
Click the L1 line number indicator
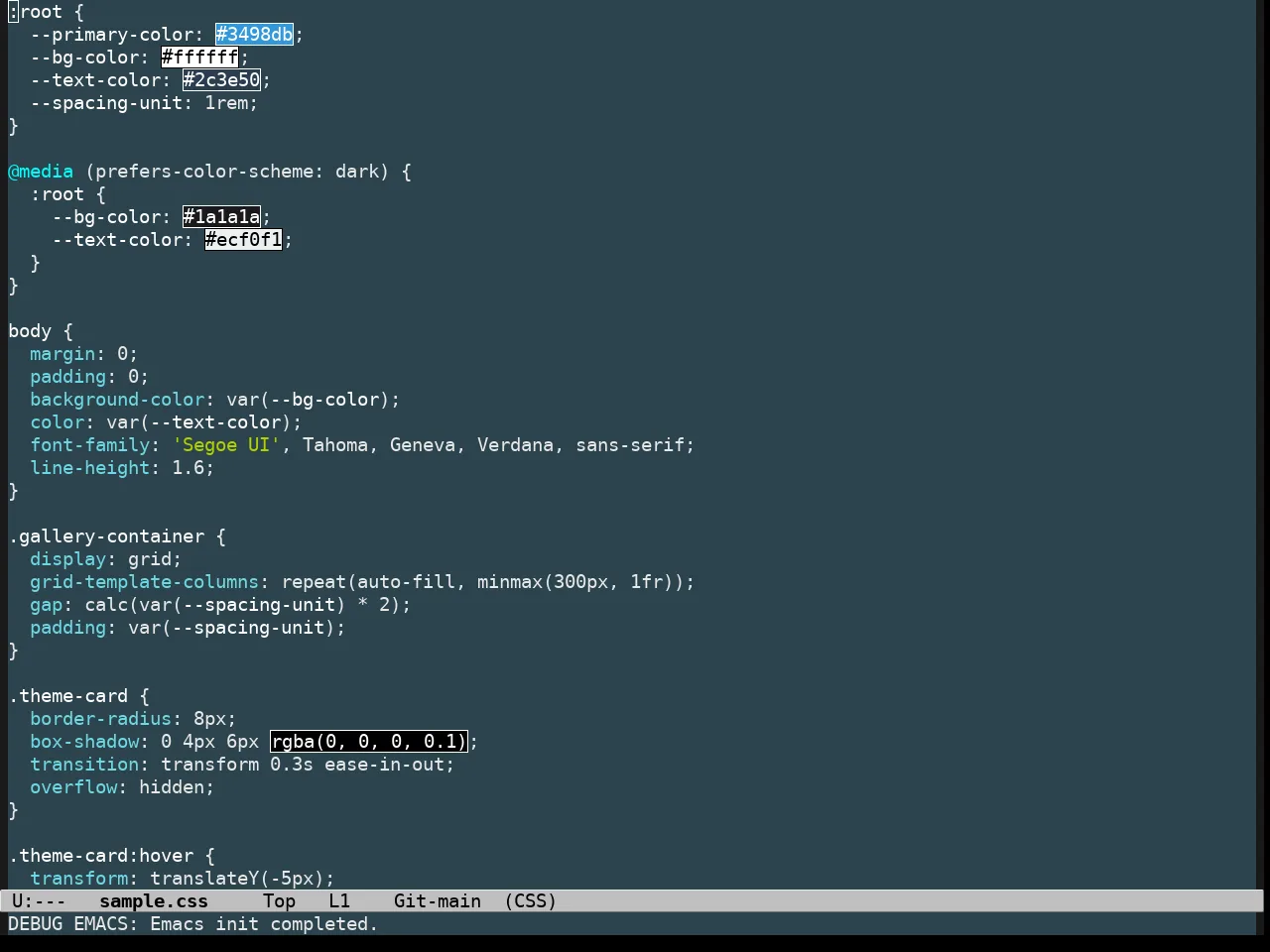(x=339, y=901)
